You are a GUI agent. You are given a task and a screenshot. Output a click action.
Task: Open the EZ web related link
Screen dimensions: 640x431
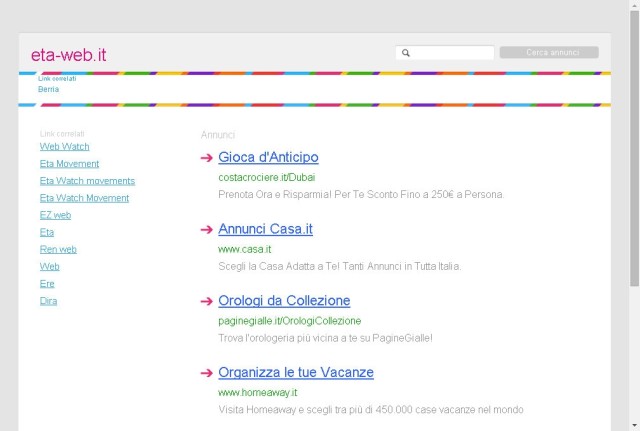(x=56, y=215)
